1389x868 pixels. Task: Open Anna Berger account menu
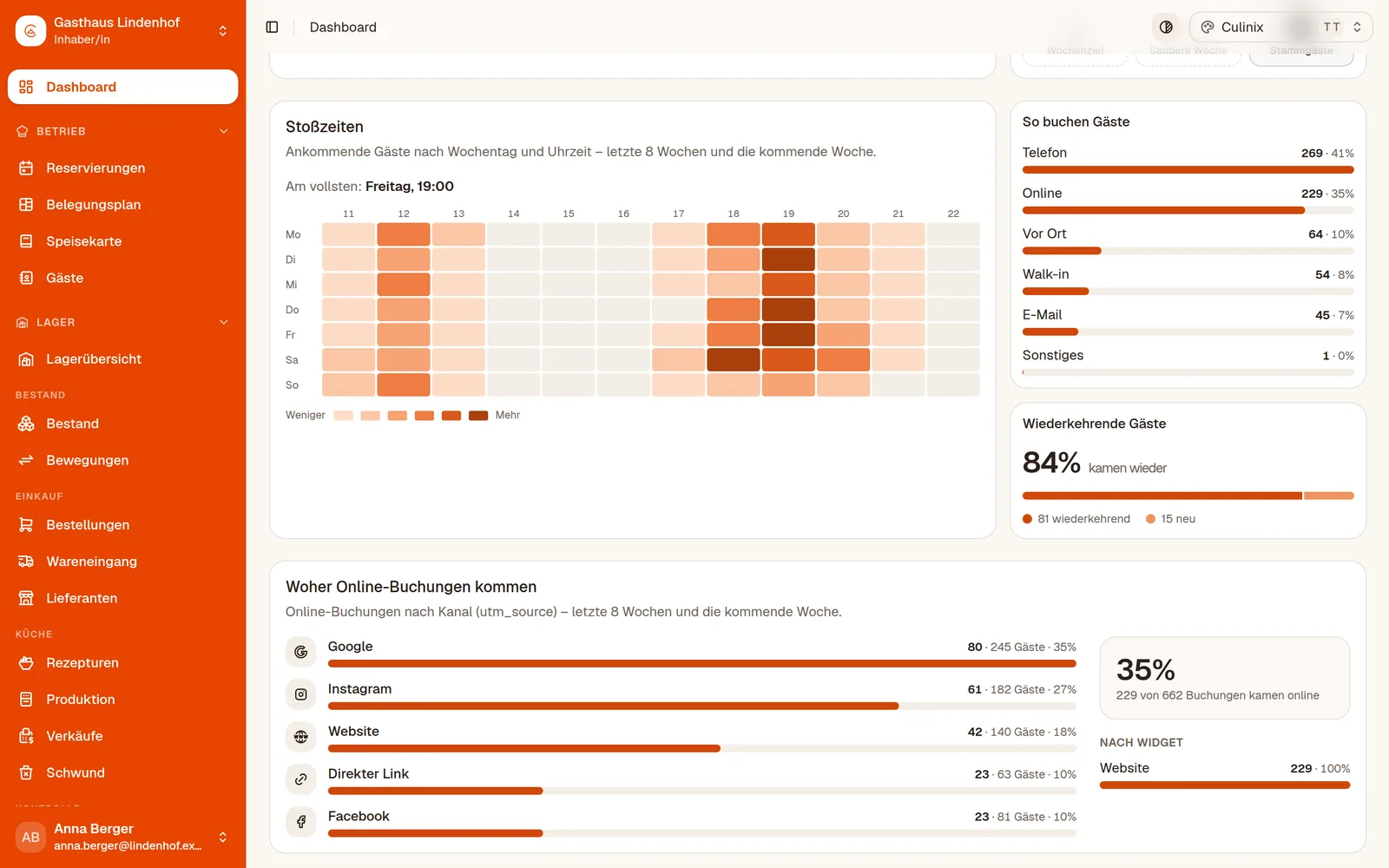[123, 838]
